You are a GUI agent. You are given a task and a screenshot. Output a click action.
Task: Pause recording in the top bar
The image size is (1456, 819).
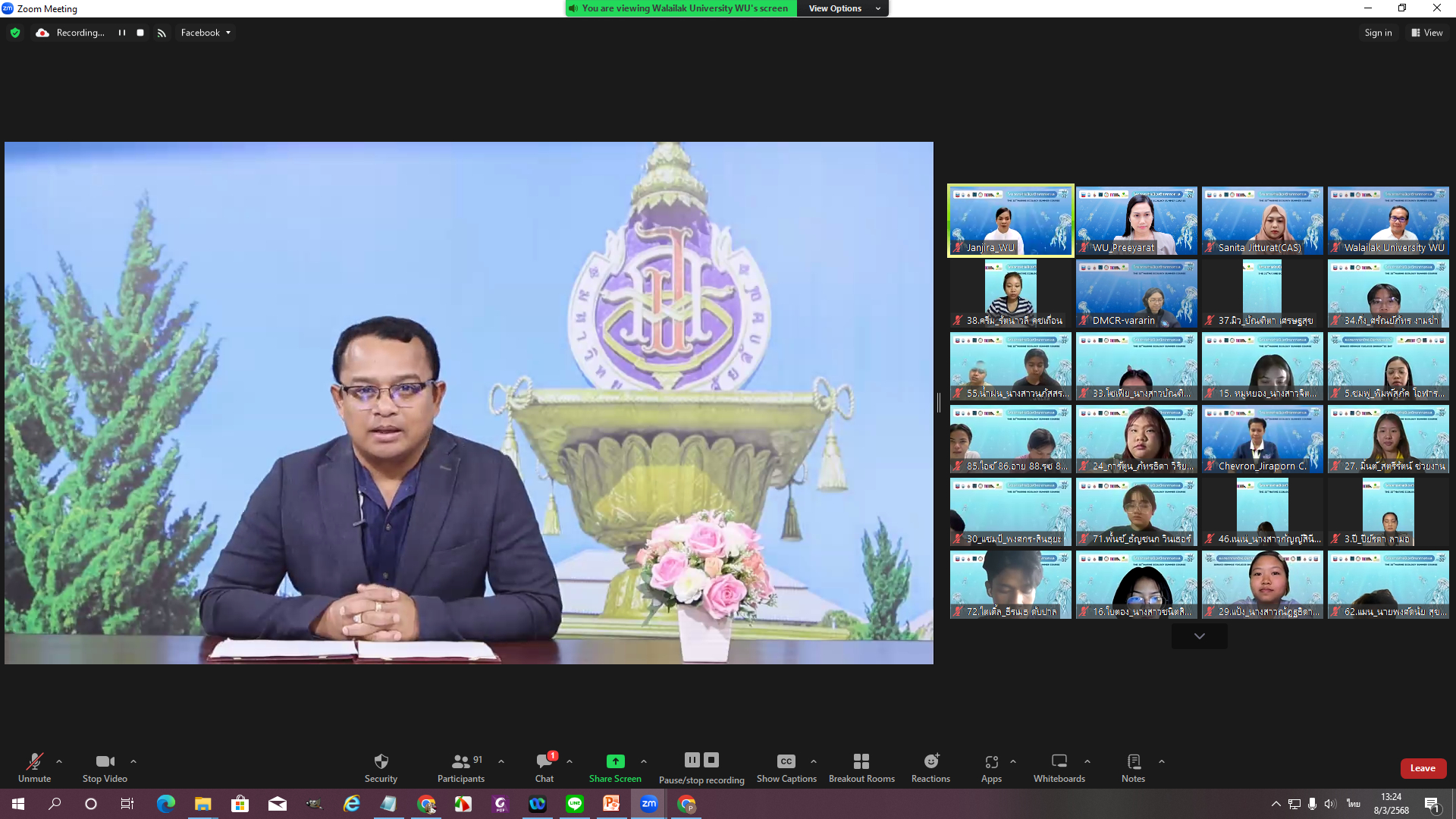[x=121, y=33]
